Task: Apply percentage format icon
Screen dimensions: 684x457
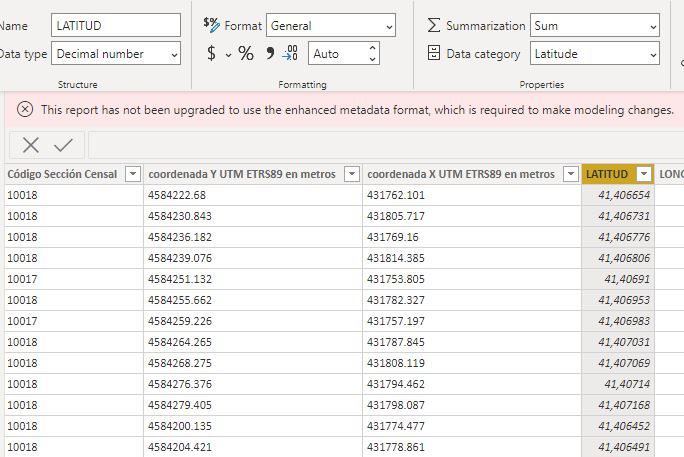Action: 246,54
